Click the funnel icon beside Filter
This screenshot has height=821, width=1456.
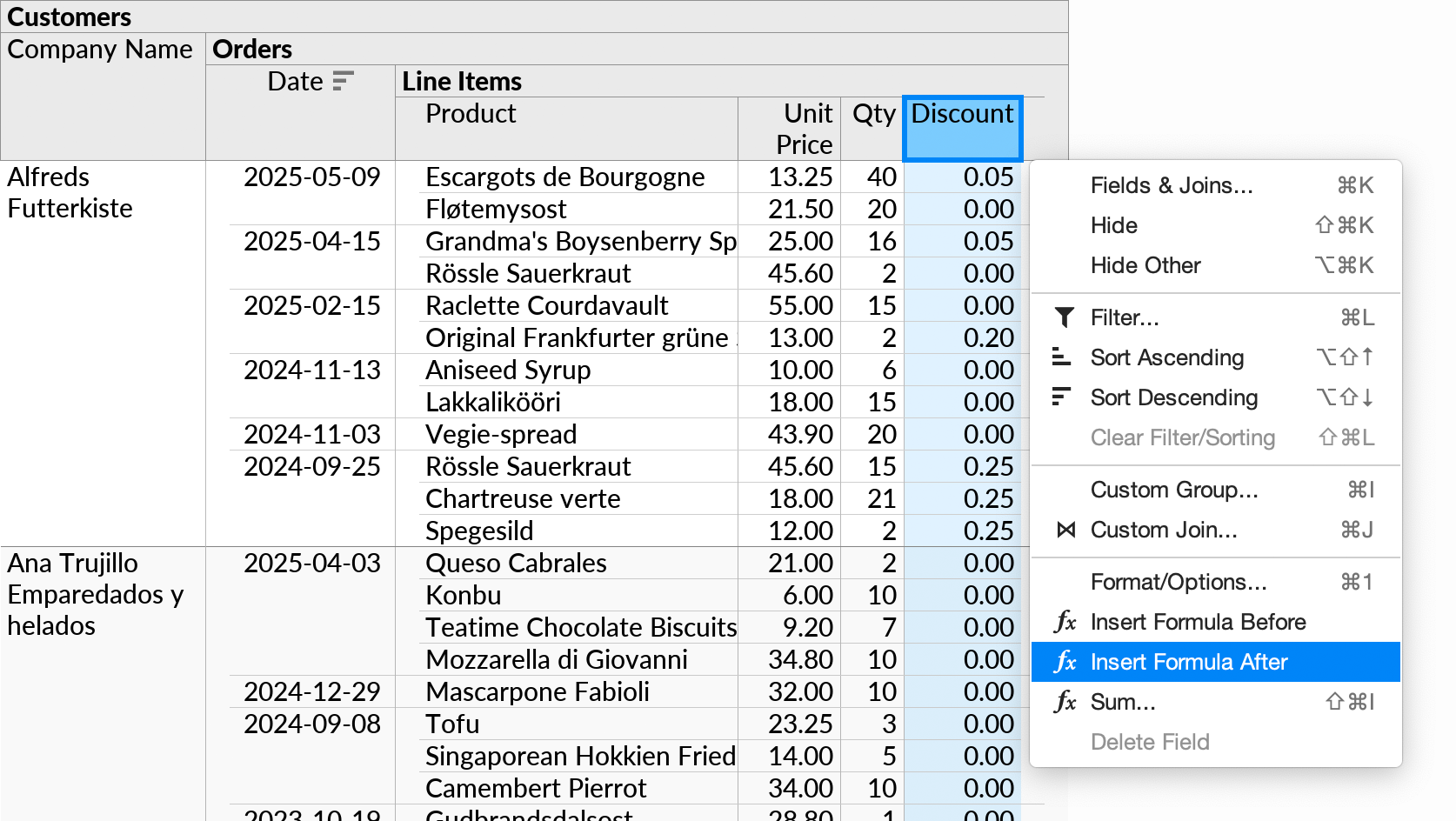tap(1063, 317)
